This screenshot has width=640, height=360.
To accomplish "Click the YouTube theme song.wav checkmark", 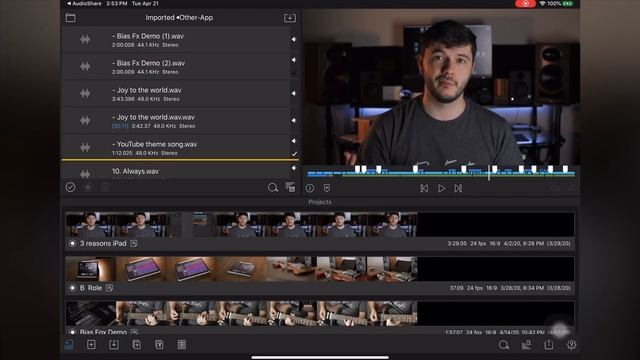I will coord(294,154).
